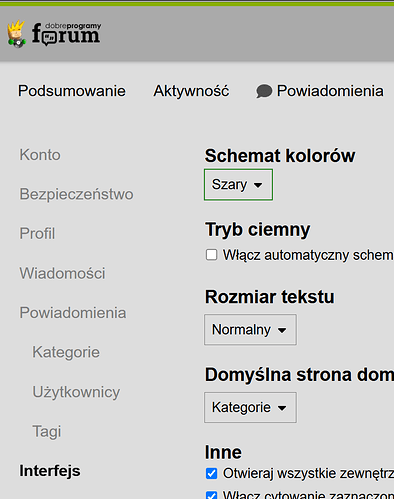Toggle the 'Włącz cytowanie zaznaczonego' checkbox
The height and width of the screenshot is (499, 394).
coord(211,495)
